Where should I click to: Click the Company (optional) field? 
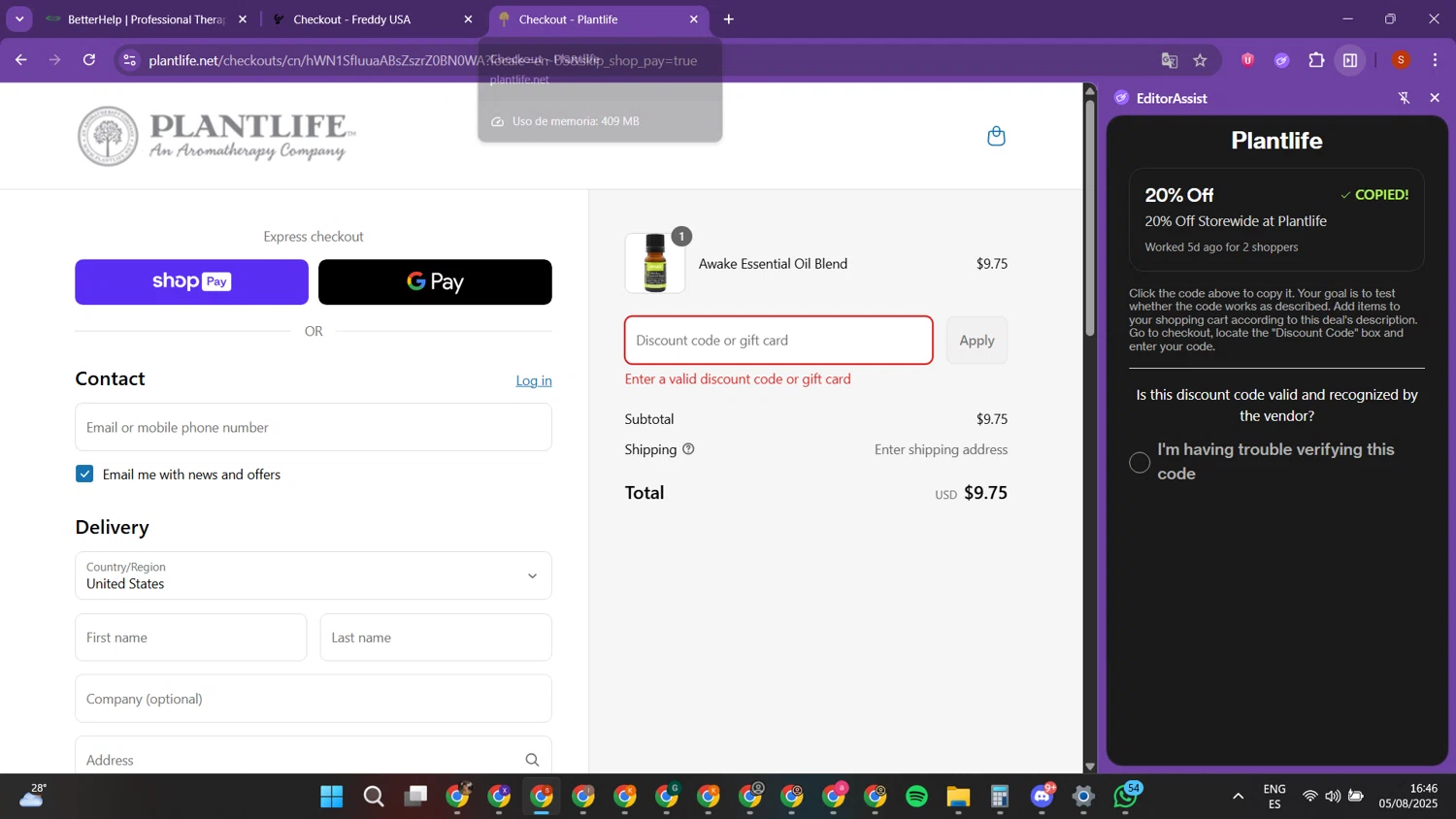314,699
